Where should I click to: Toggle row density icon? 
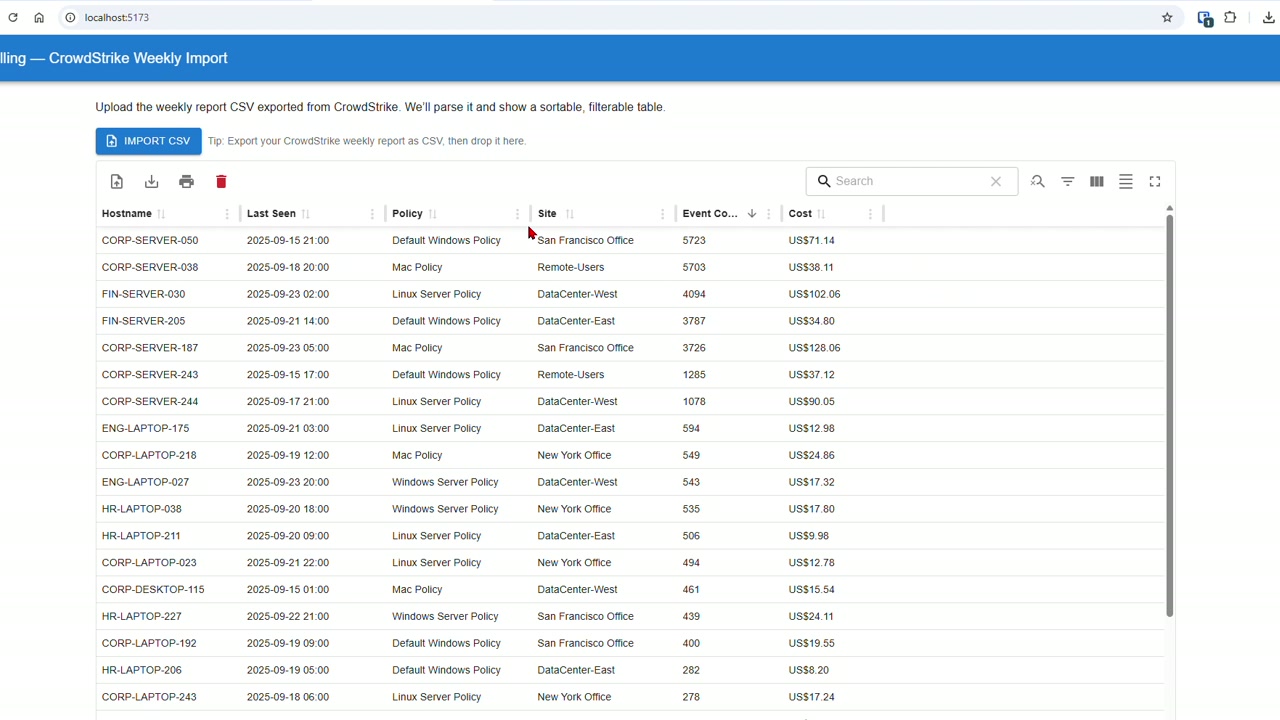(x=1126, y=181)
